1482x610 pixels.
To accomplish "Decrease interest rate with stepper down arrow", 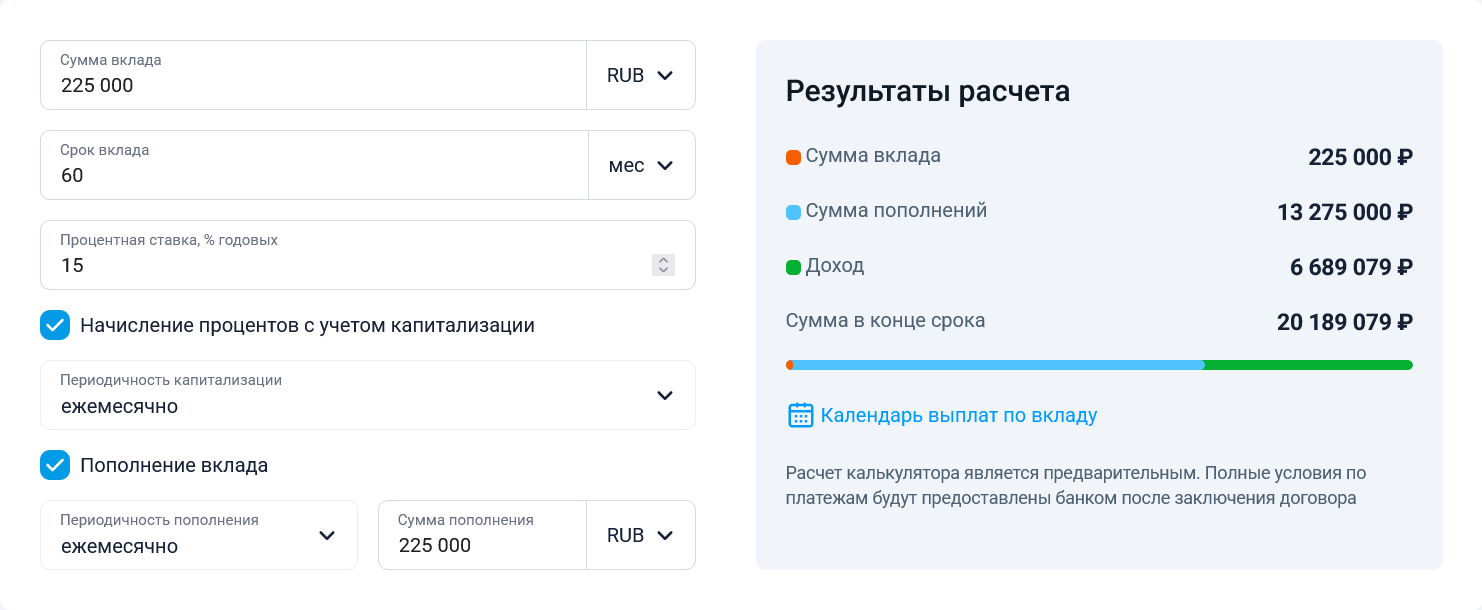I will [663, 270].
